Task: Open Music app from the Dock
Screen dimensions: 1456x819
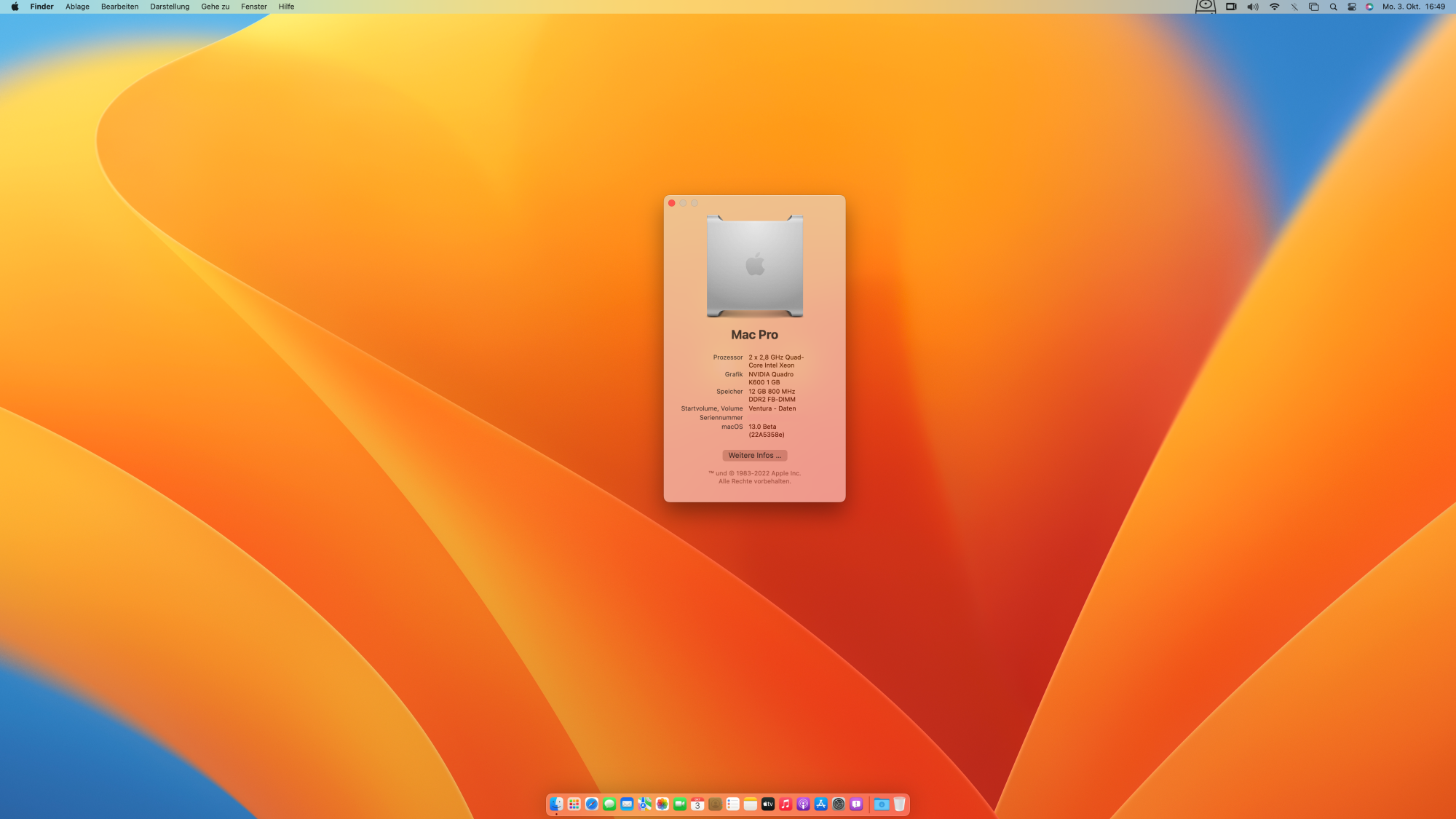Action: pos(786,804)
